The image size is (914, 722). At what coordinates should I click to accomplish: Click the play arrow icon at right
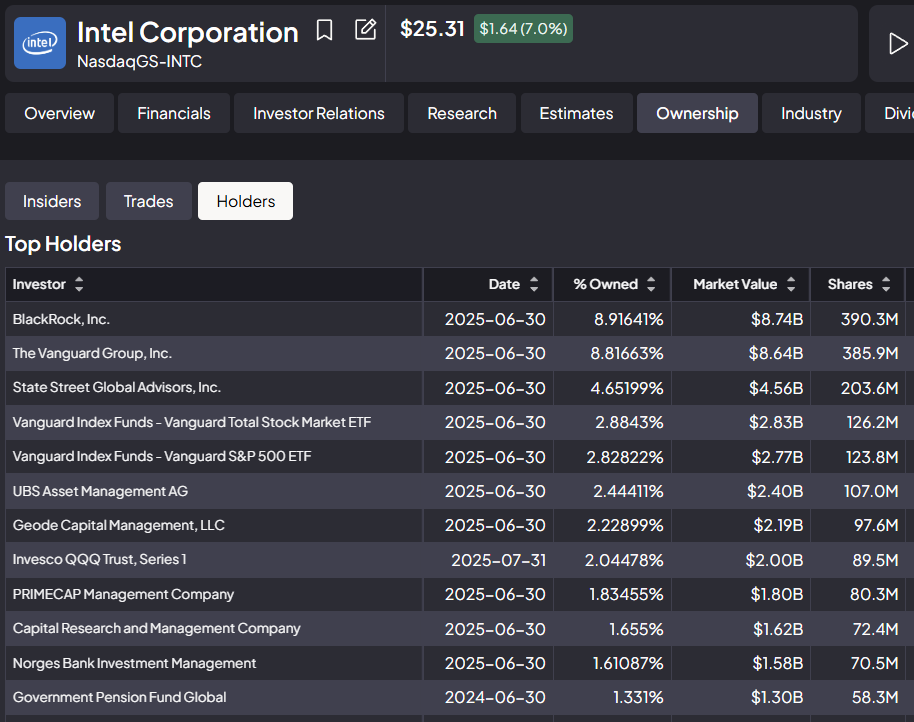[x=898, y=44]
